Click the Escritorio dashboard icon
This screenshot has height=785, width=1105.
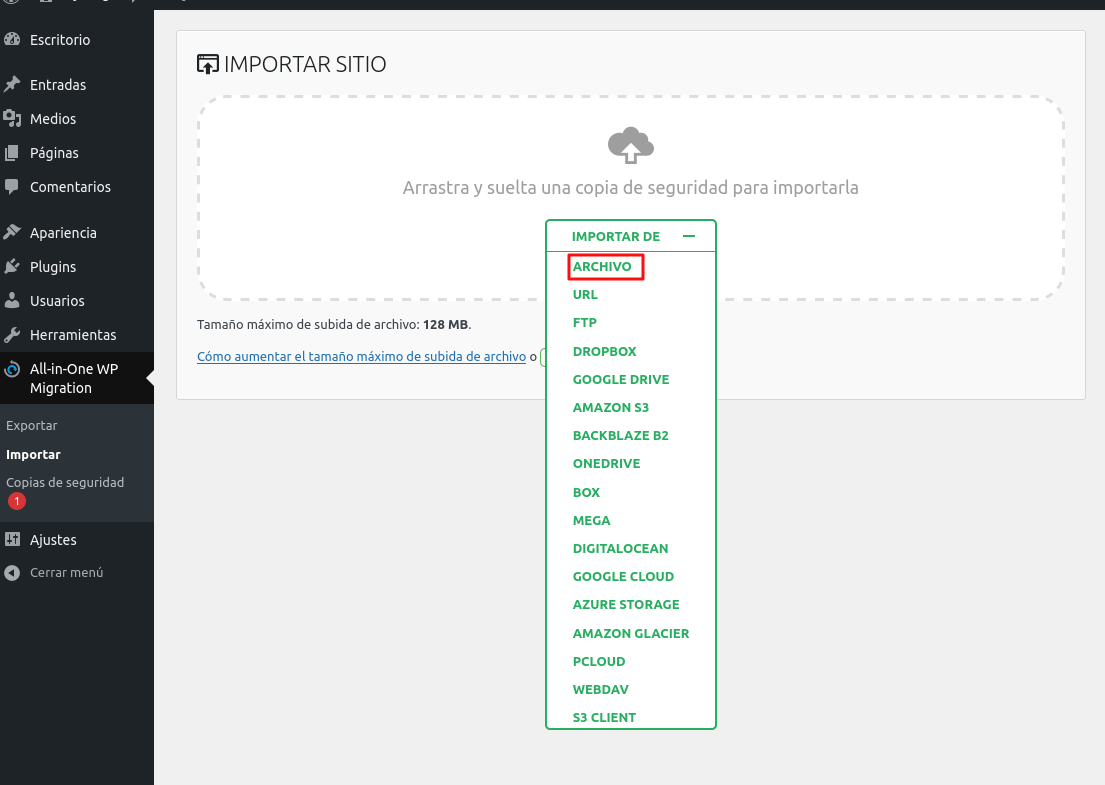click(x=12, y=39)
